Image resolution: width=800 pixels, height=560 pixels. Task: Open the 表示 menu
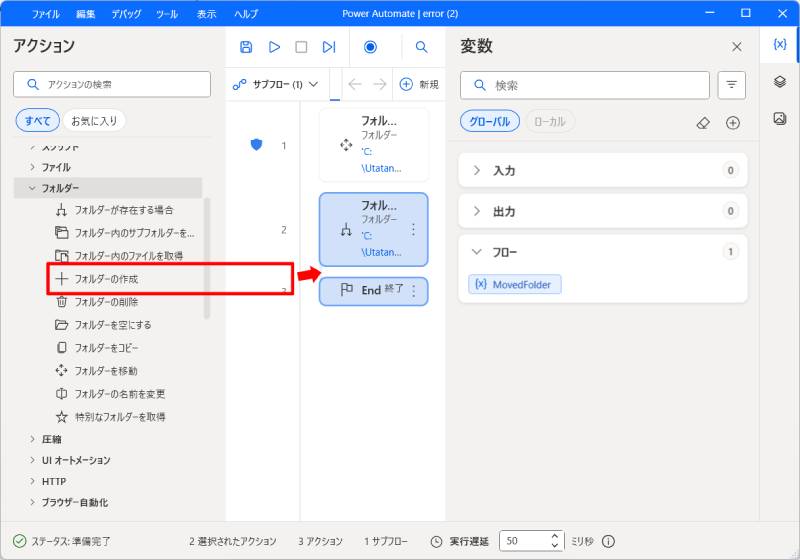pyautogui.click(x=207, y=14)
